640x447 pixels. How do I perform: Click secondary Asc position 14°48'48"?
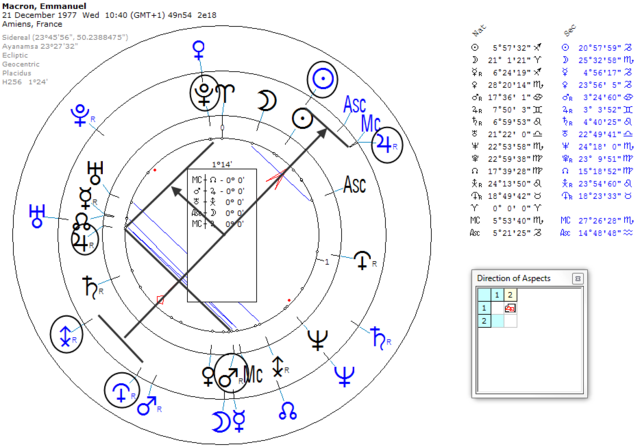600,232
